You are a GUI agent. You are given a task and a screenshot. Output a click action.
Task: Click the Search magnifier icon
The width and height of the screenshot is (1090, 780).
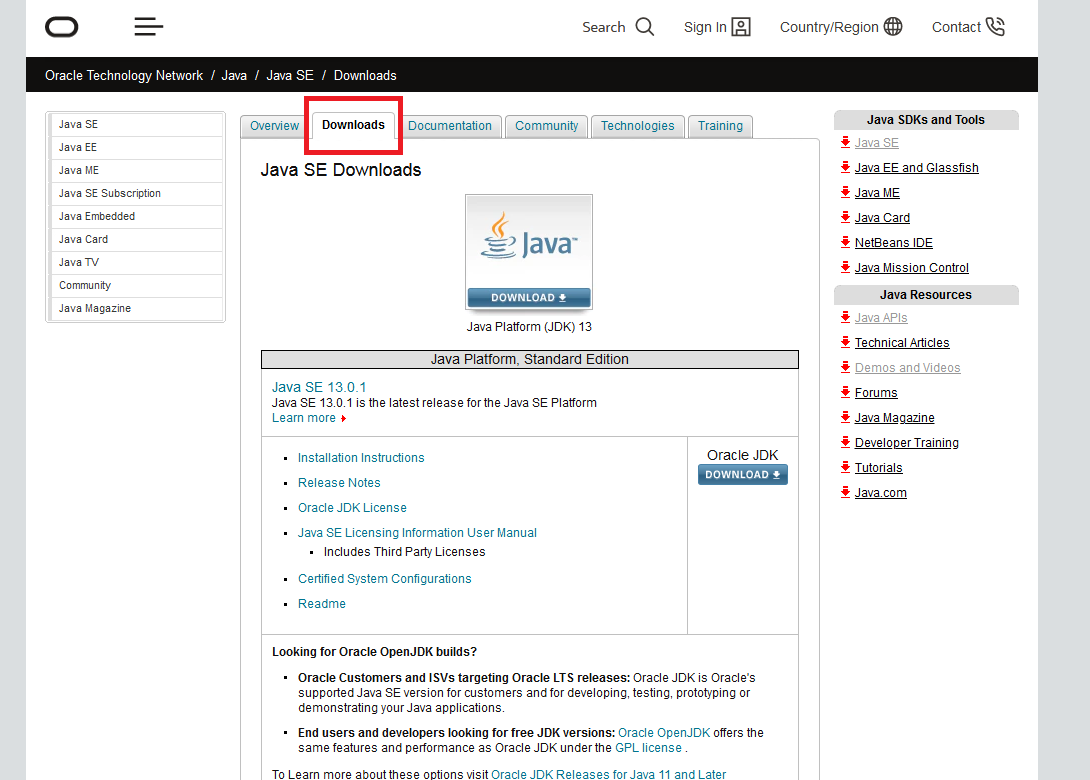tap(645, 27)
